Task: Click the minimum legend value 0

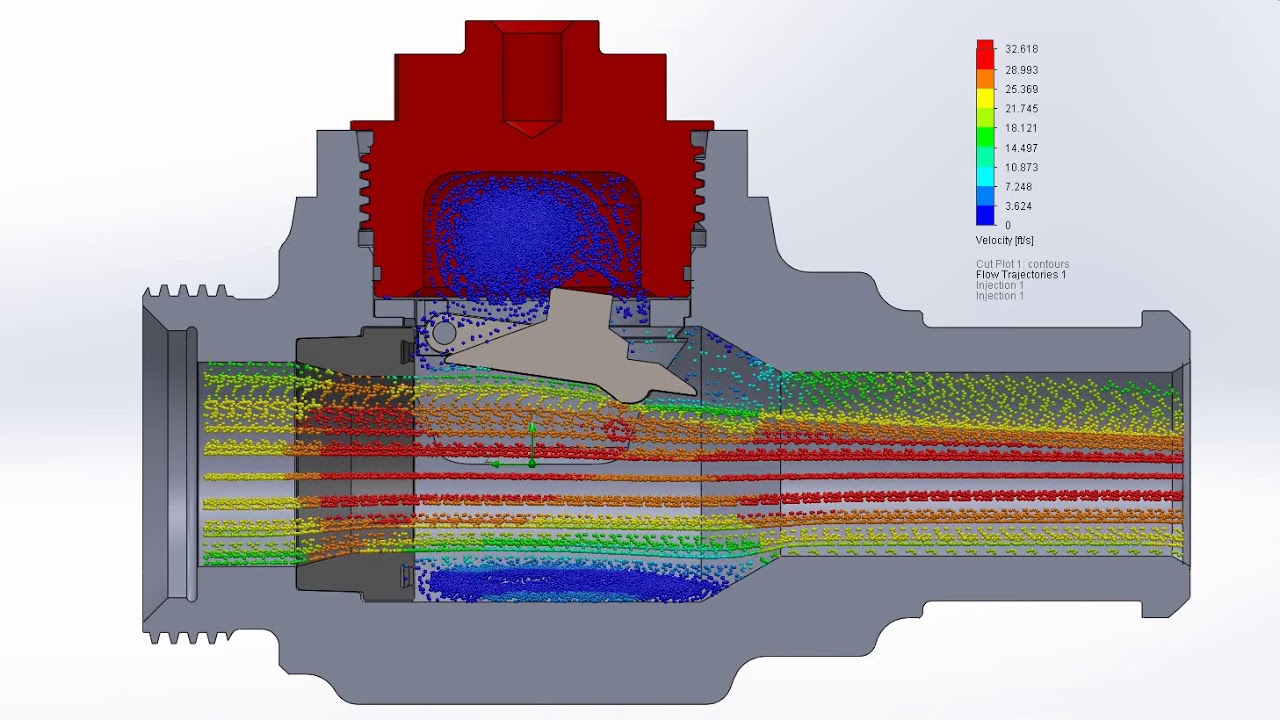Action: (1008, 225)
